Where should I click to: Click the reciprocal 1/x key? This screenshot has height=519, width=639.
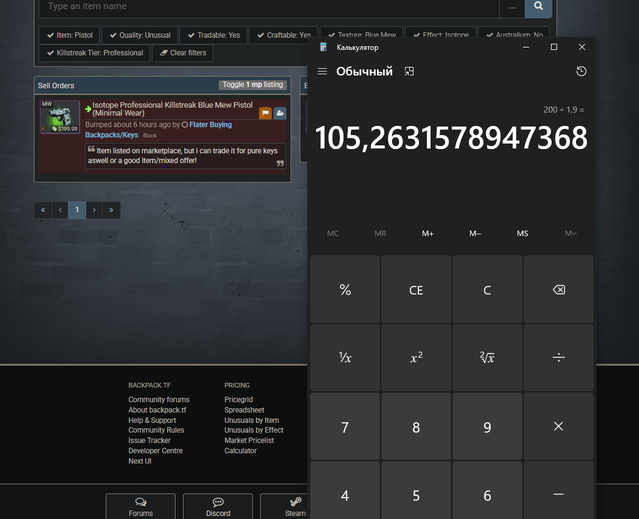pyautogui.click(x=345, y=358)
